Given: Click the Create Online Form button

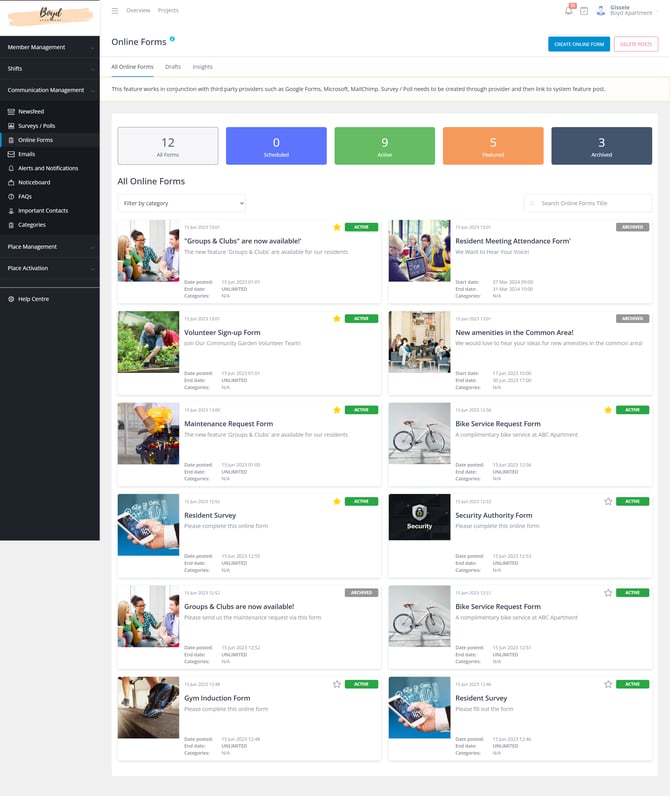Looking at the screenshot, I should tap(579, 44).
